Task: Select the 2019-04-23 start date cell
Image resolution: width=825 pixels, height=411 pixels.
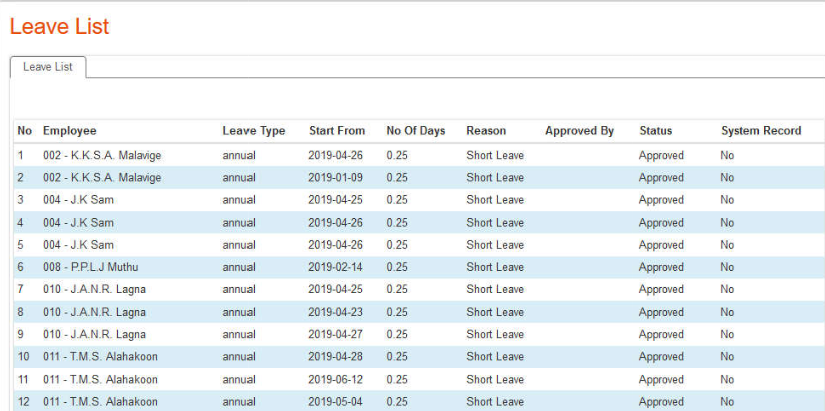Action: pos(336,312)
